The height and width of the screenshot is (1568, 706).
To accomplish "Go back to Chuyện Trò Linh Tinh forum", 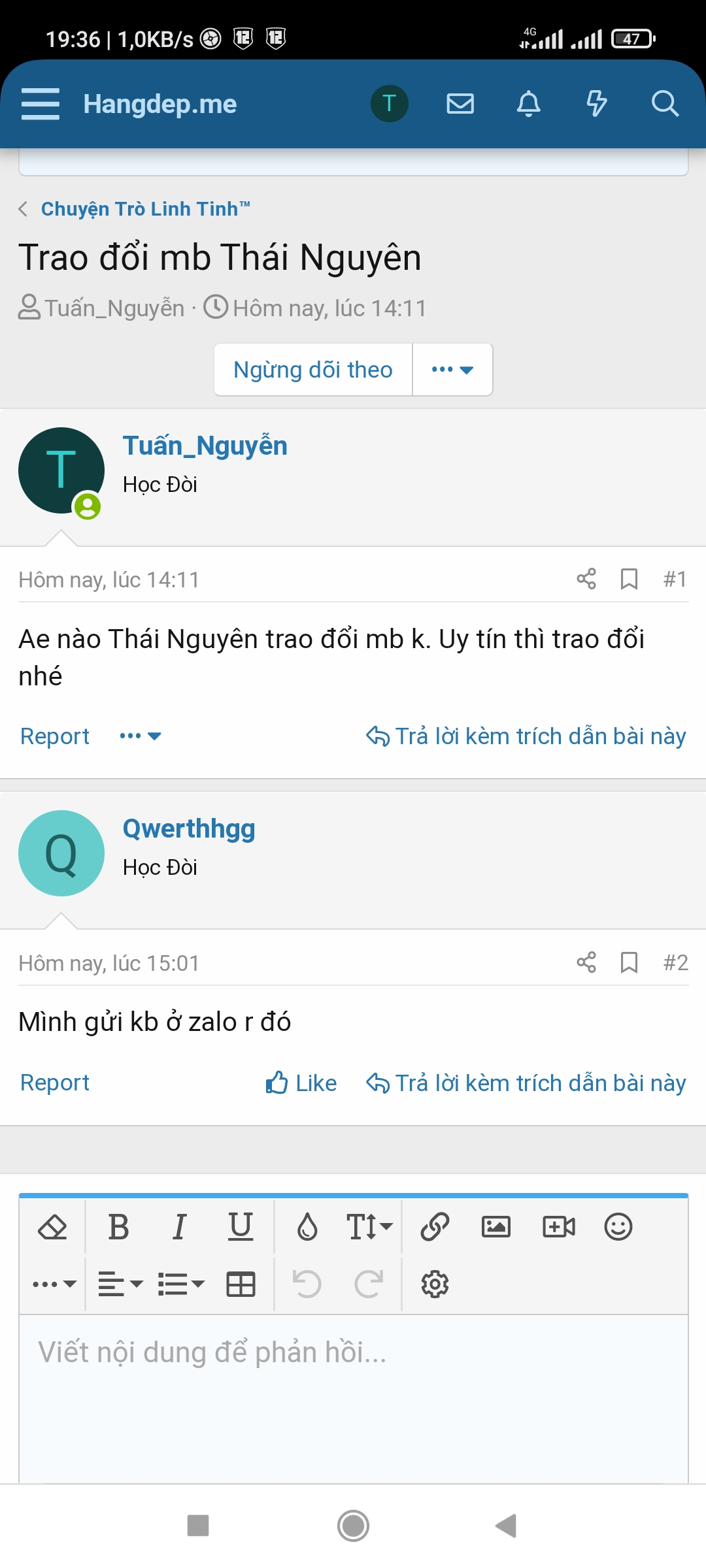I will (145, 209).
